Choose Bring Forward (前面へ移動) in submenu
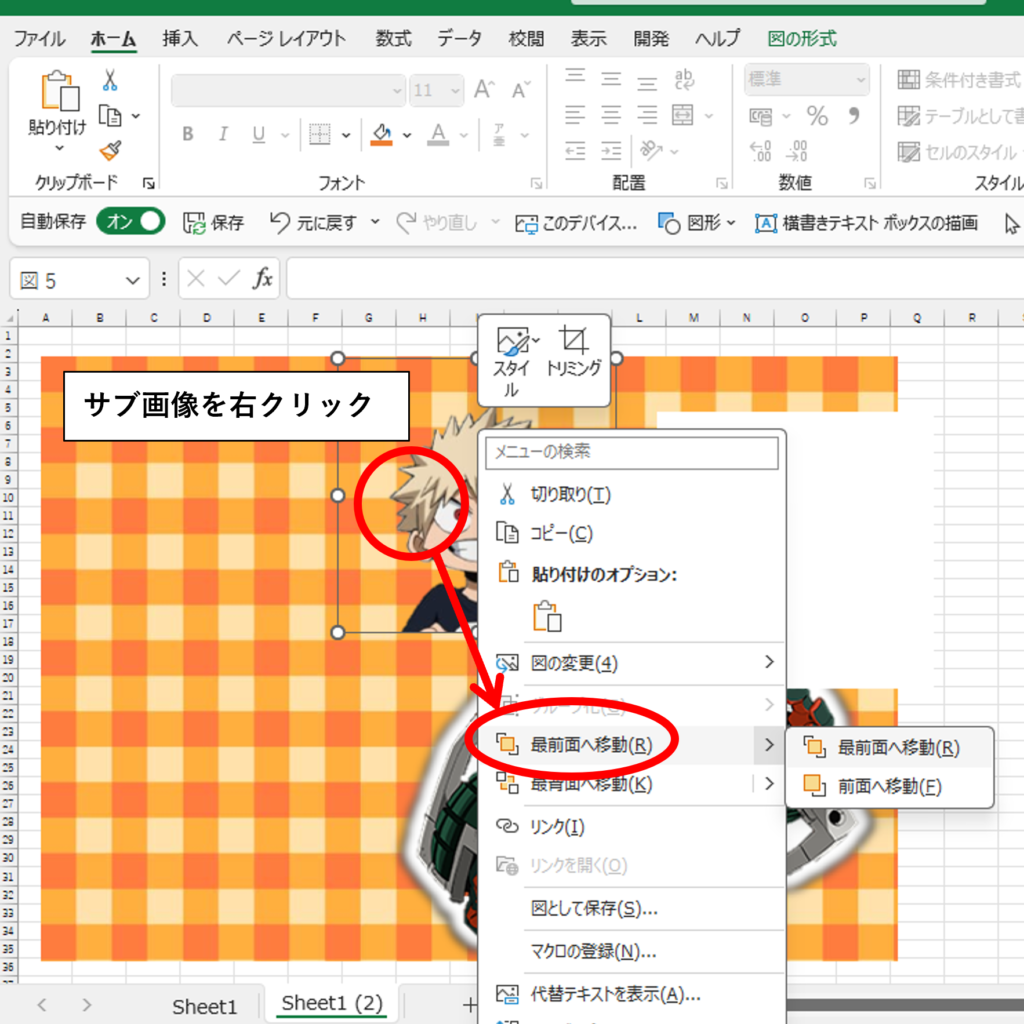This screenshot has width=1024, height=1024. point(889,786)
